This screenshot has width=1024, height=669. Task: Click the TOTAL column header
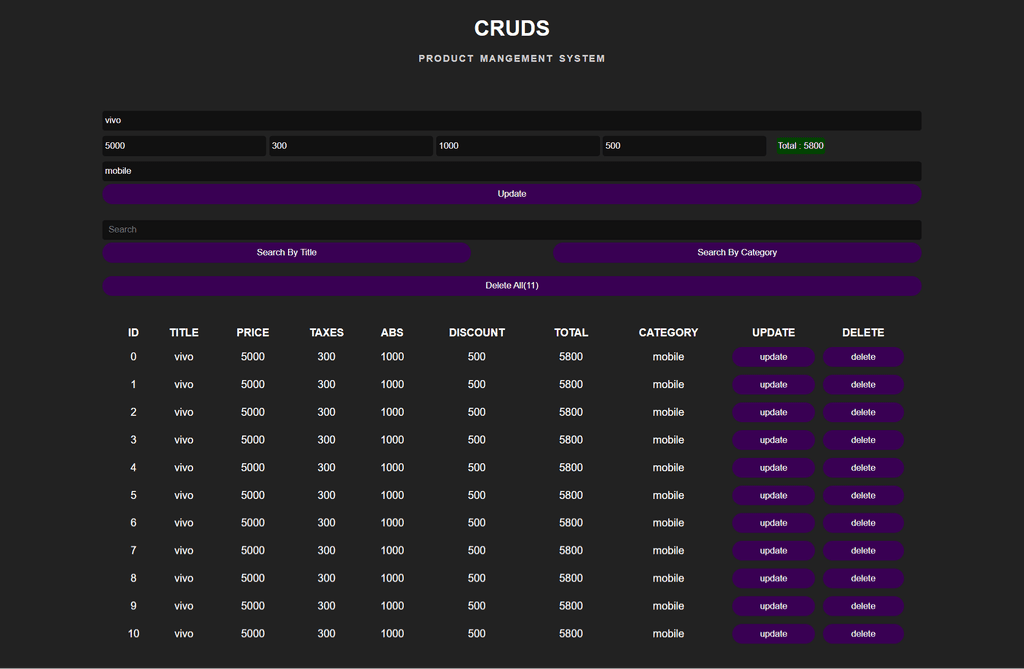point(571,333)
